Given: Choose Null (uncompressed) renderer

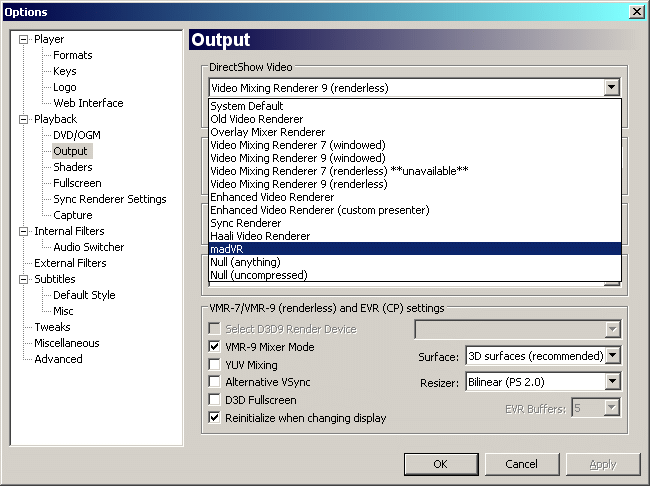Looking at the screenshot, I should pos(415,275).
